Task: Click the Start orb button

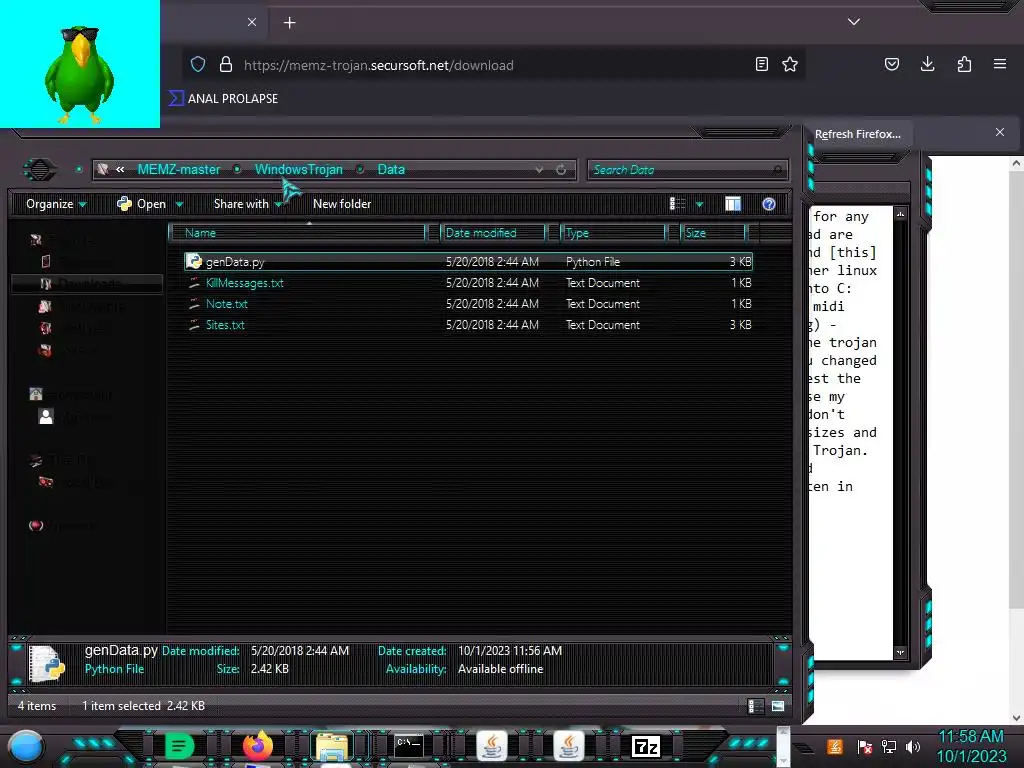Action: (25, 746)
